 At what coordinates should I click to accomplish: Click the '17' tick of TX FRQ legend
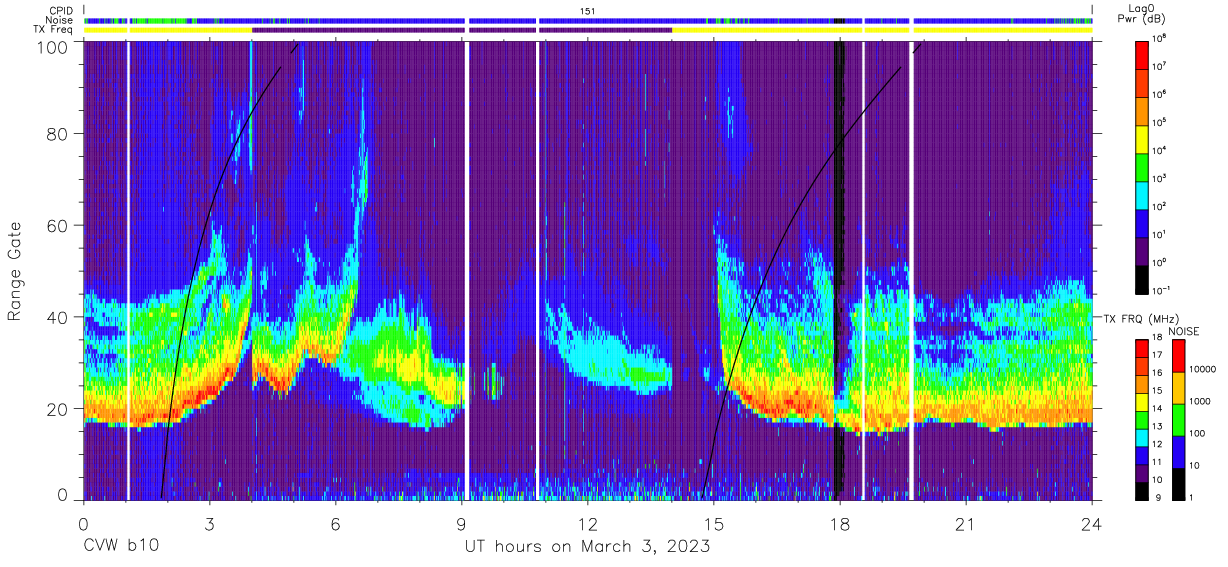[1159, 356]
